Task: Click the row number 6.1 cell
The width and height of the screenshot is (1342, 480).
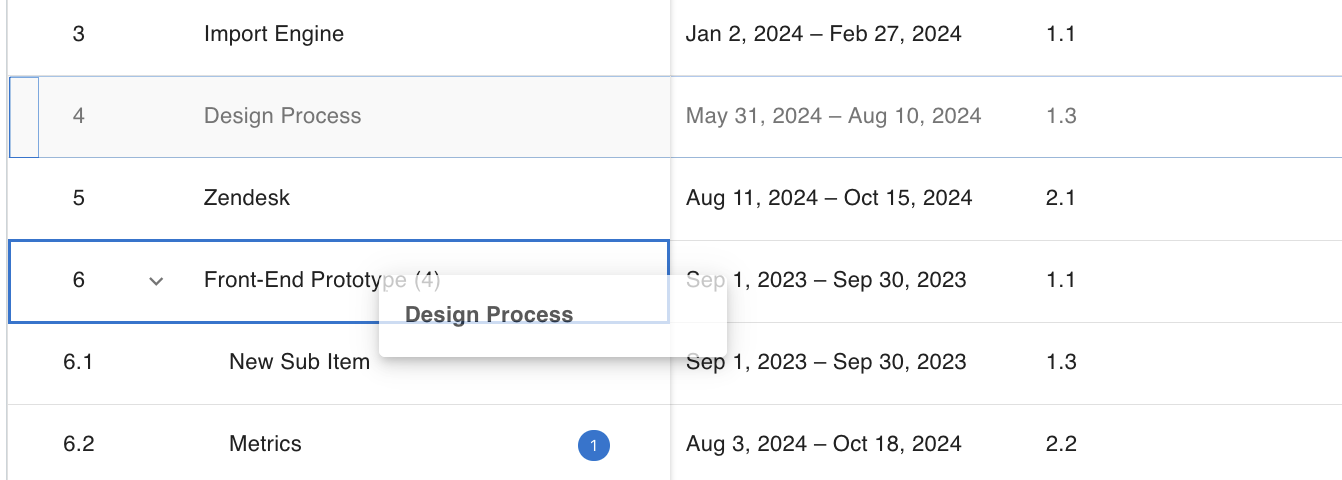Action: point(78,362)
